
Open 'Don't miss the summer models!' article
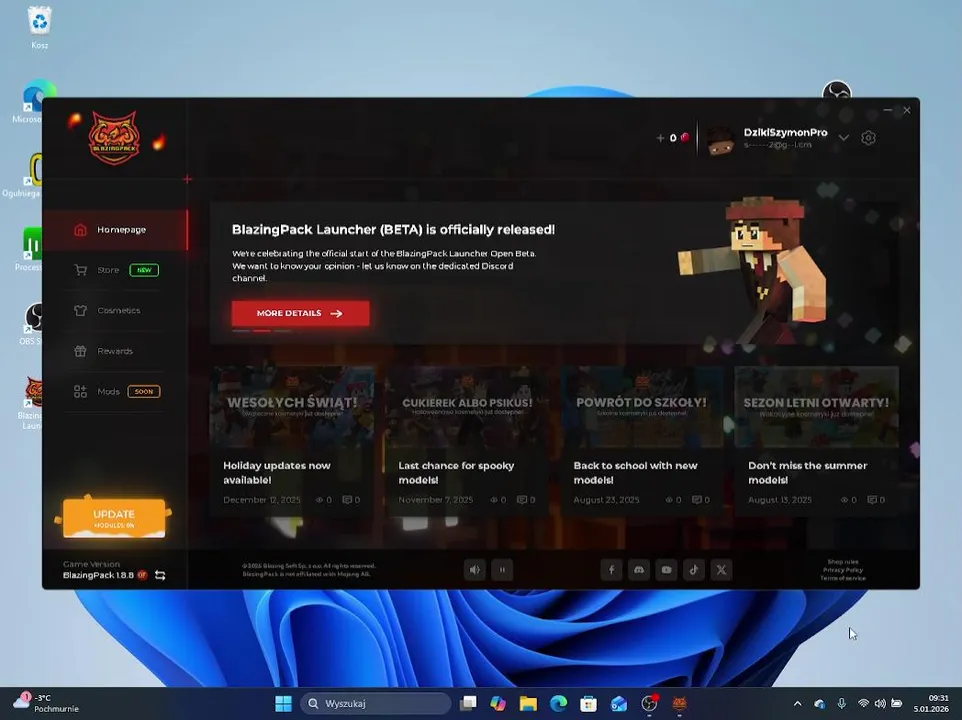click(x=808, y=473)
